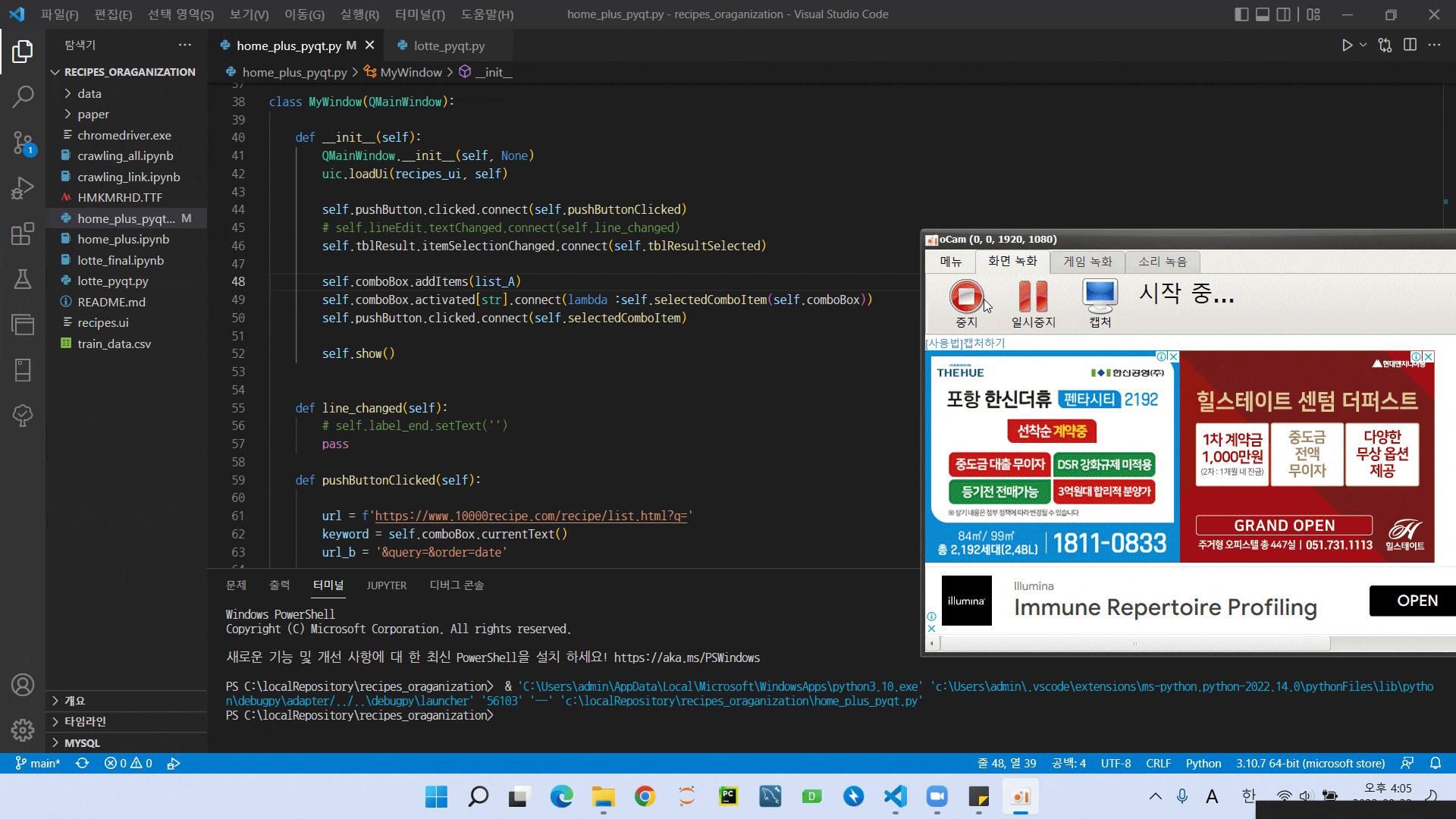This screenshot has height=819, width=1456.
Task: Toggle secondary side bar layout icon
Action: [1283, 14]
